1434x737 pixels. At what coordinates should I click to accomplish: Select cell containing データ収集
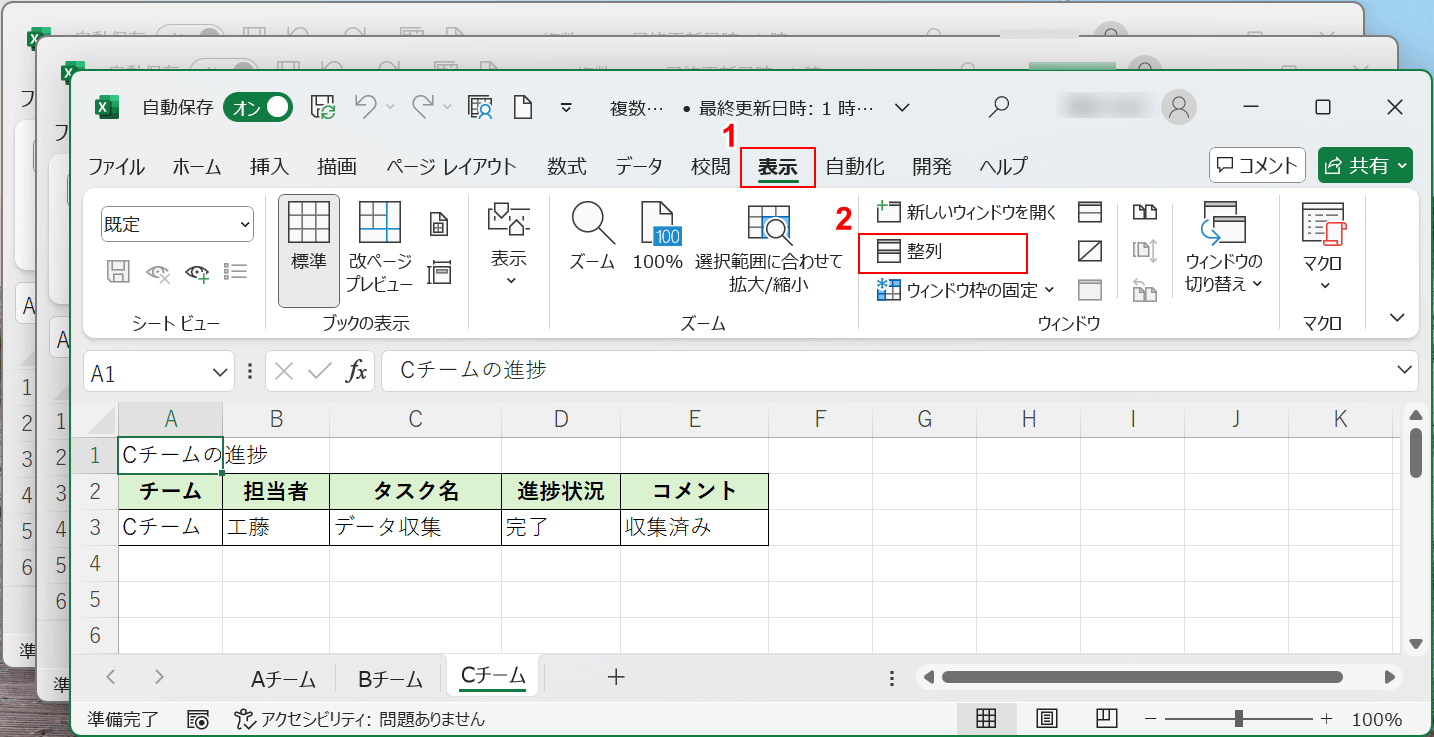[415, 527]
